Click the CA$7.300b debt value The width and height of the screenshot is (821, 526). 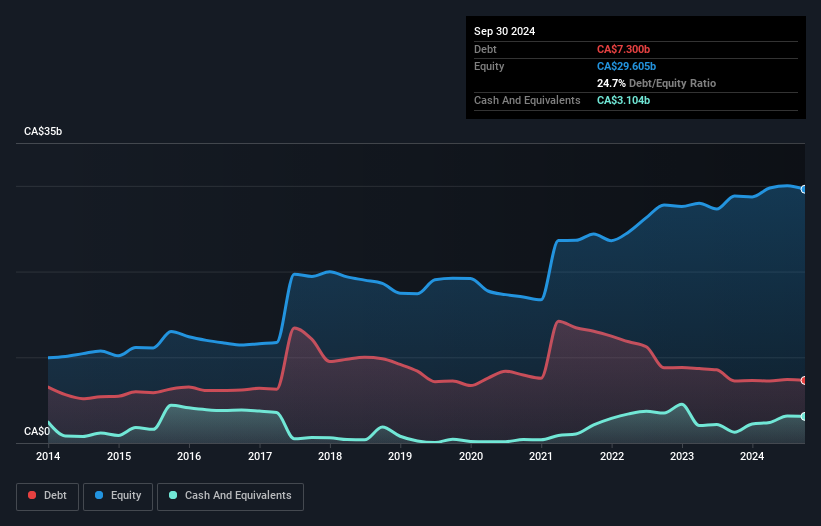click(x=623, y=49)
